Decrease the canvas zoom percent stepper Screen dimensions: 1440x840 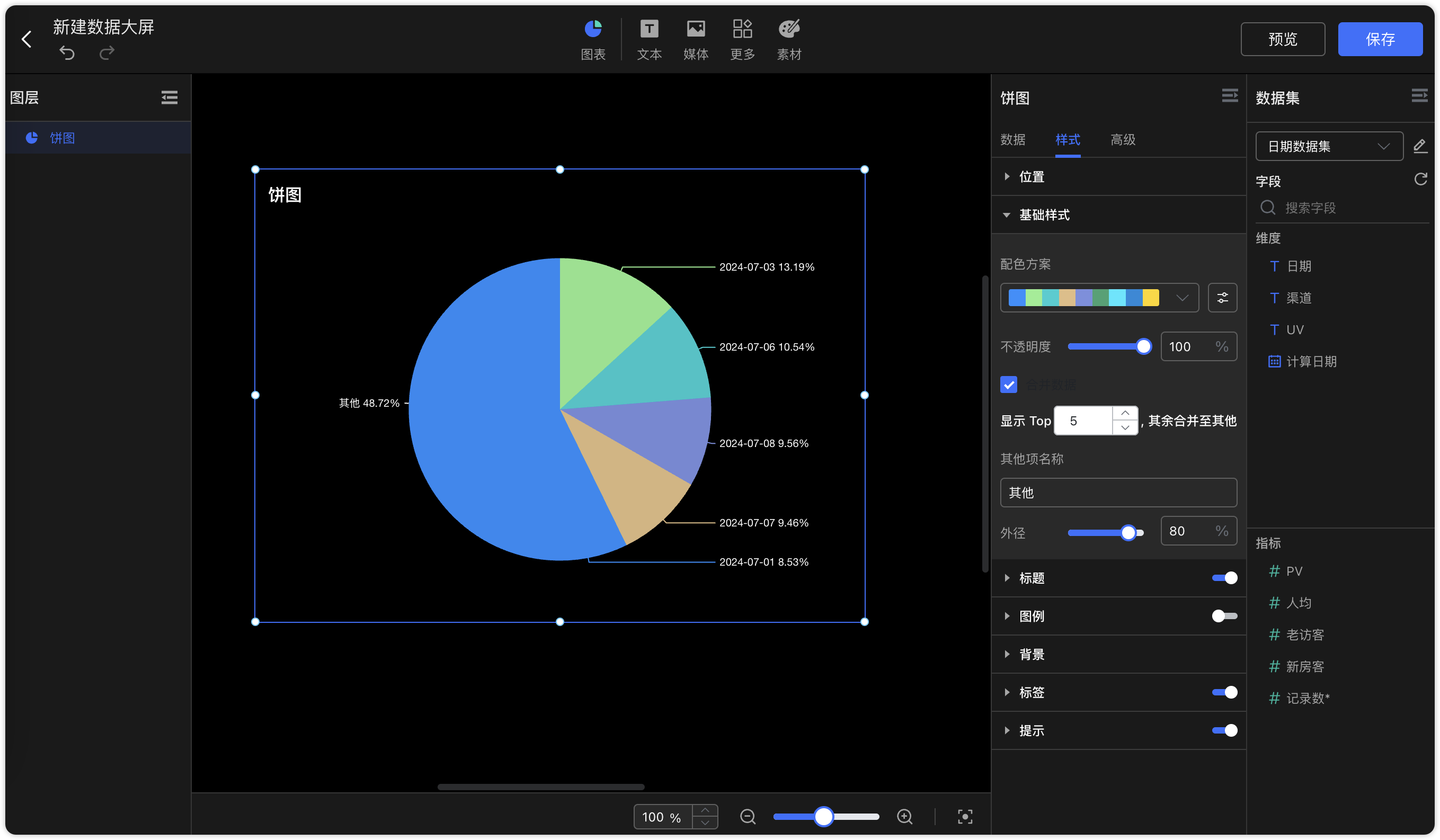pos(705,823)
